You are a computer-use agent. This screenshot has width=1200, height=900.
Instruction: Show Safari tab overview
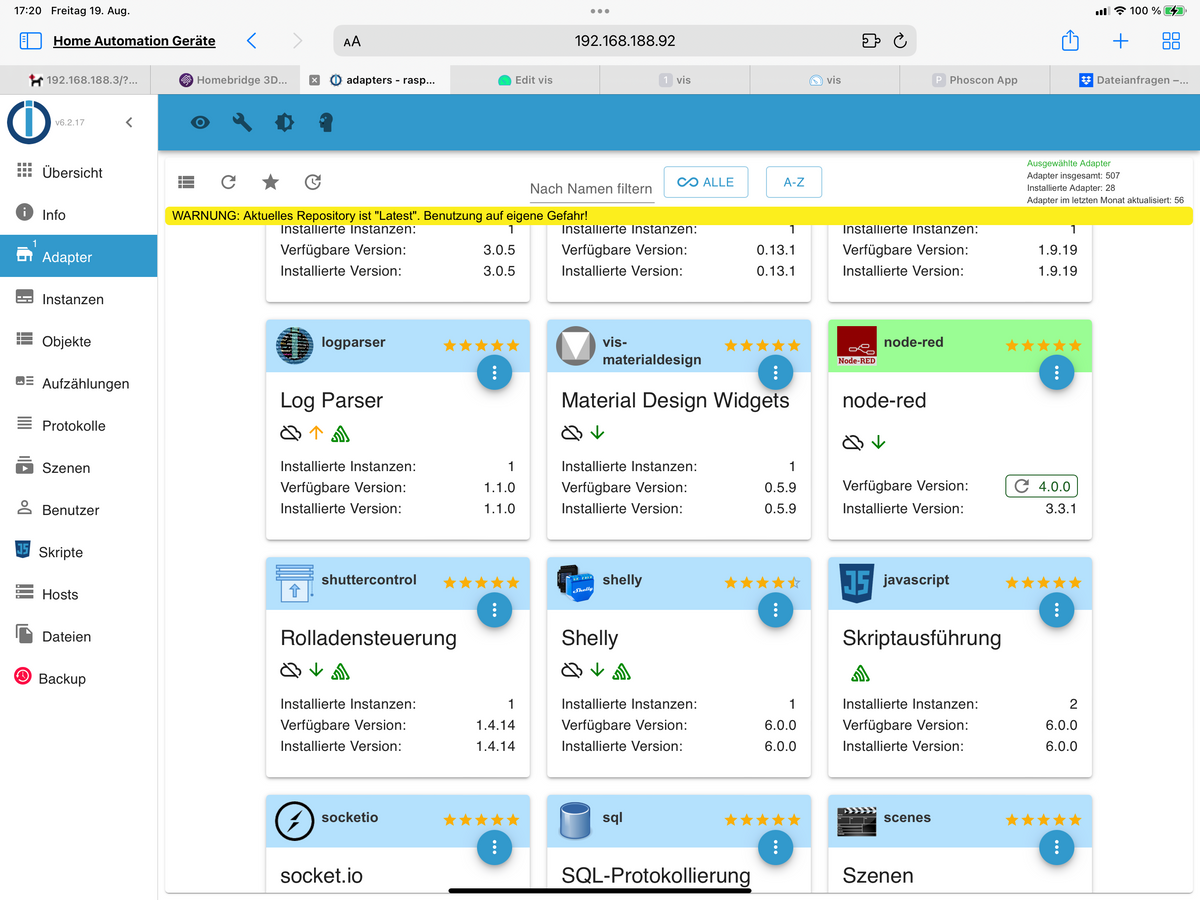[x=1171, y=41]
